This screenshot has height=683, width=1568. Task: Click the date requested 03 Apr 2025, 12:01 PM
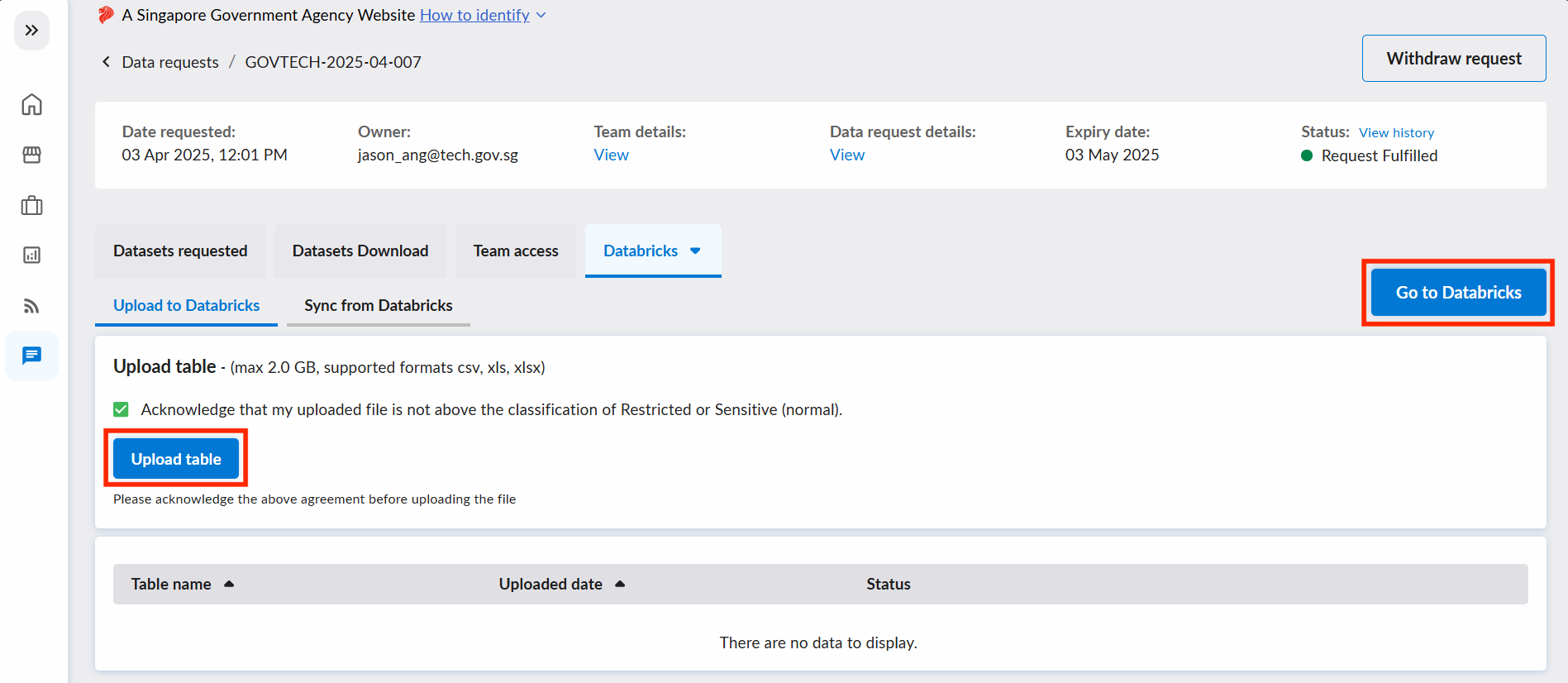click(x=204, y=155)
